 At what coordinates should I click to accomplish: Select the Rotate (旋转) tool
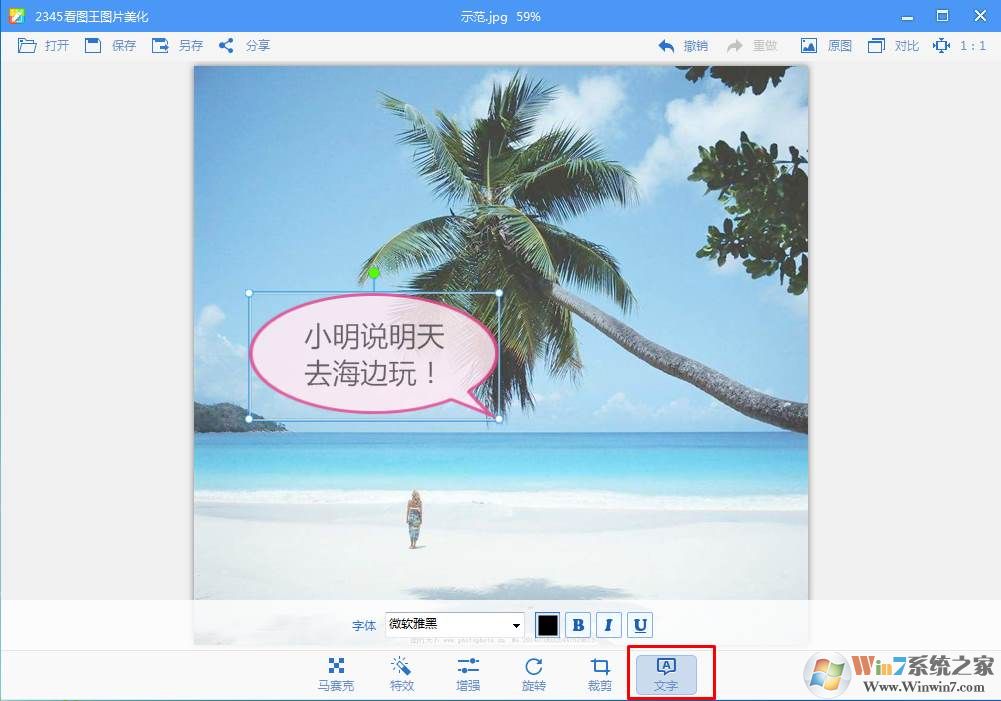click(534, 674)
